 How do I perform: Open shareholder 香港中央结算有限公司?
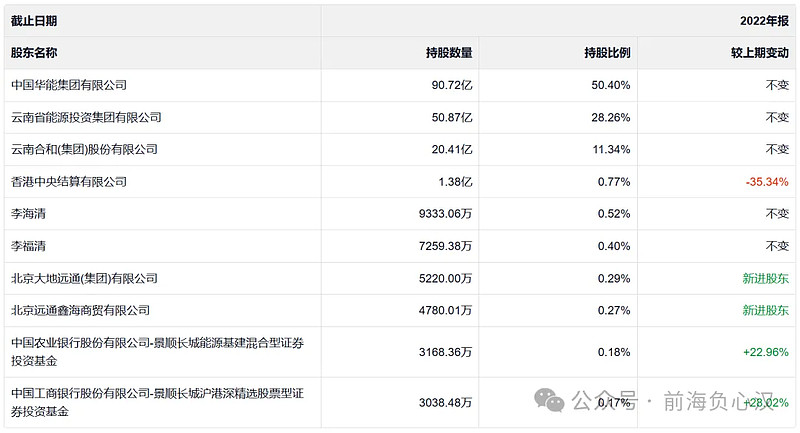(x=69, y=182)
